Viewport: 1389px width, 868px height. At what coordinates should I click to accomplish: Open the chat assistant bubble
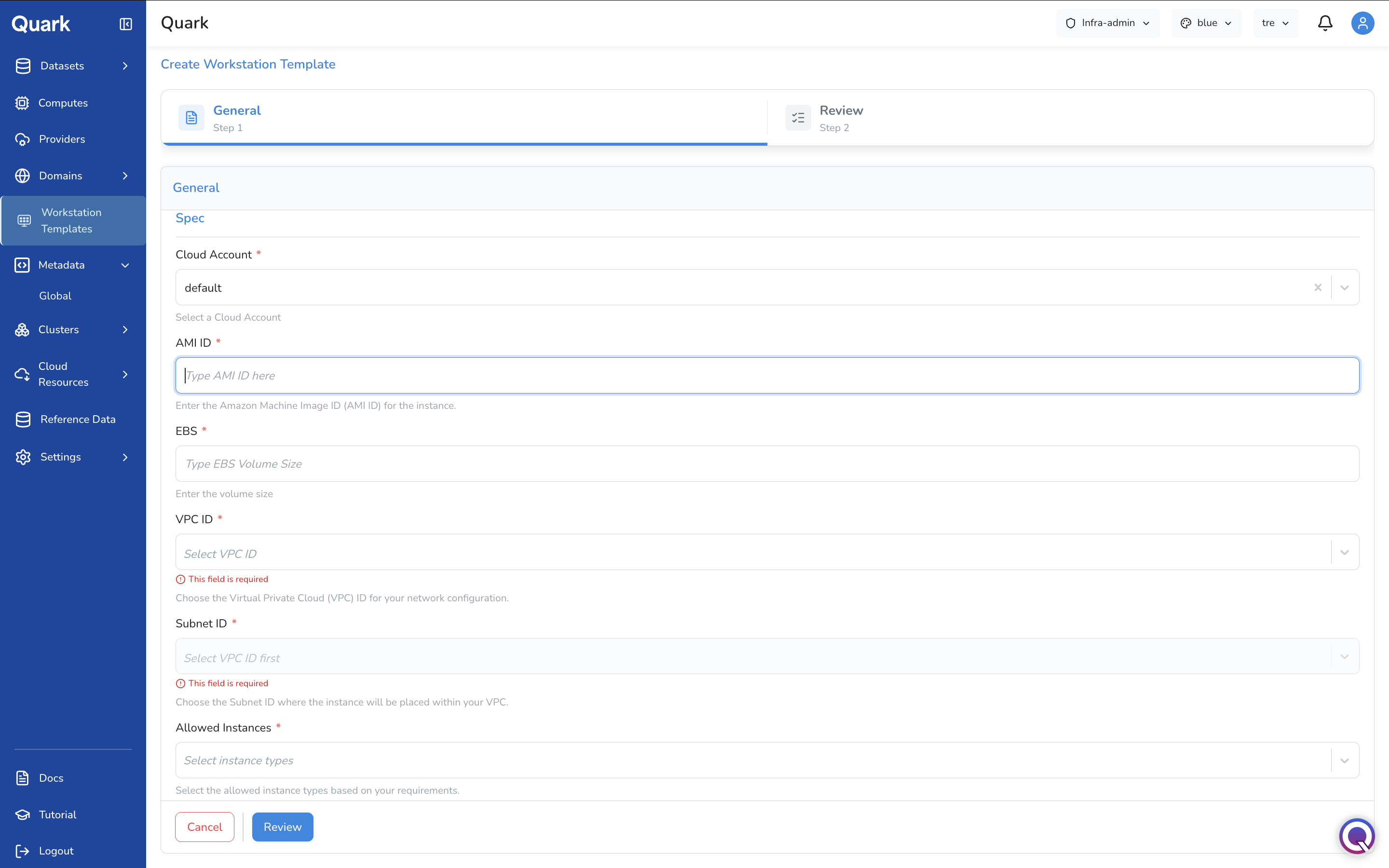1357,836
